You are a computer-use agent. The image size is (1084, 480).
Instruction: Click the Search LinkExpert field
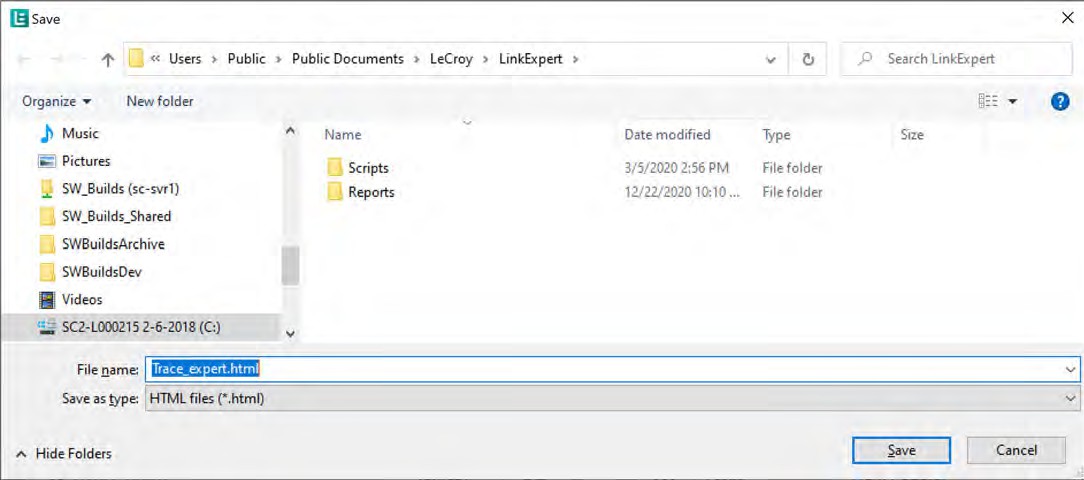point(956,59)
